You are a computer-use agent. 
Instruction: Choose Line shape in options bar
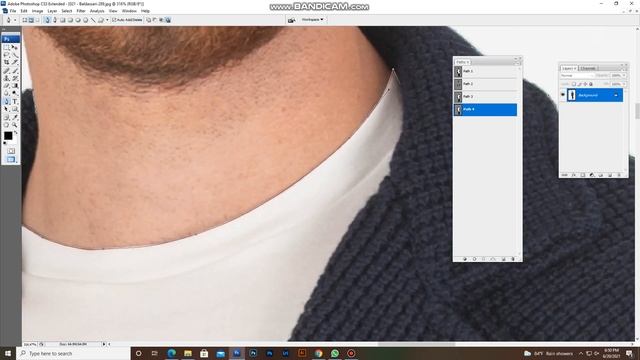tap(93, 20)
